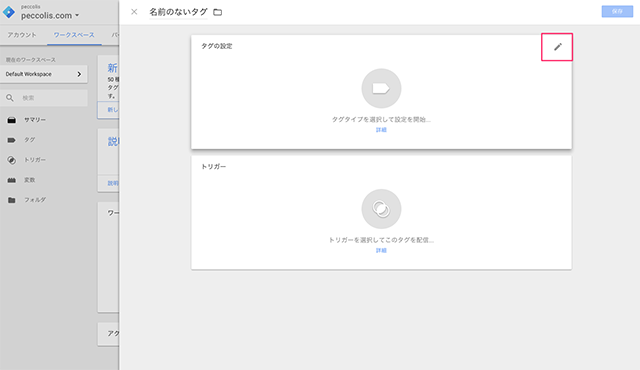Click the round tag type placeholder icon
640x370 pixels.
381,88
